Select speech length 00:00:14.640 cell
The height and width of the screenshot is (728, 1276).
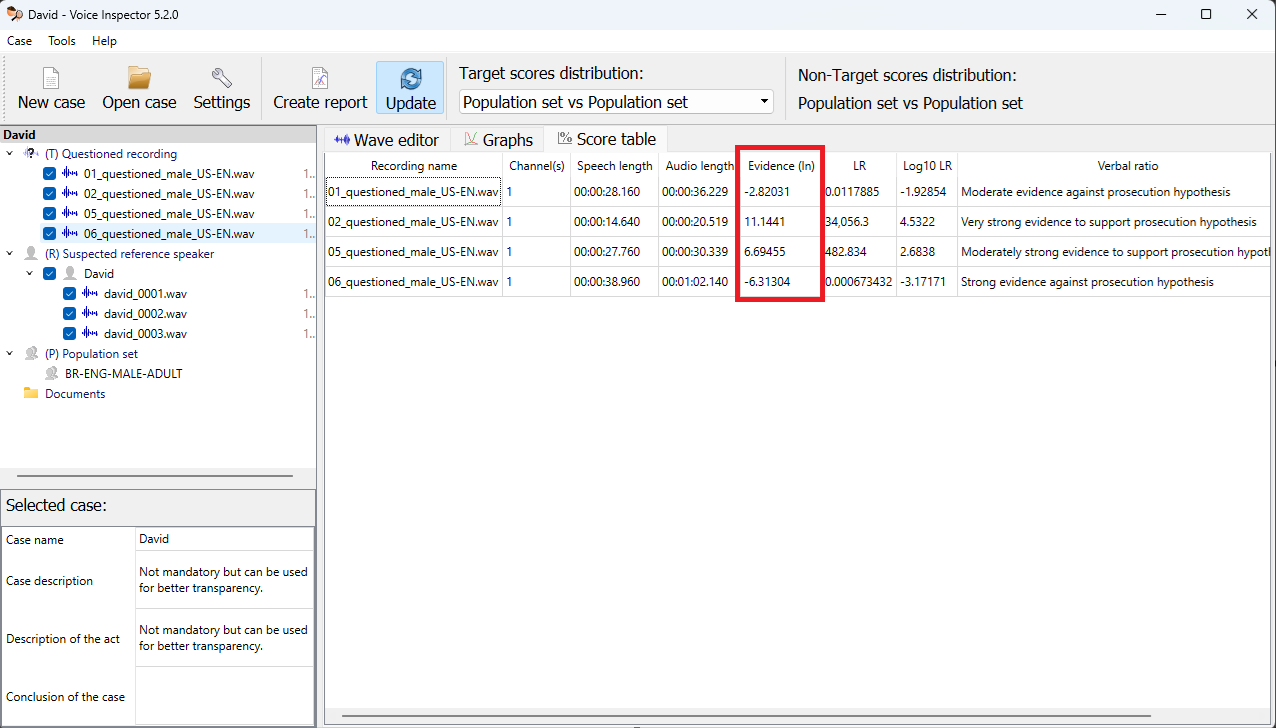[x=614, y=222]
